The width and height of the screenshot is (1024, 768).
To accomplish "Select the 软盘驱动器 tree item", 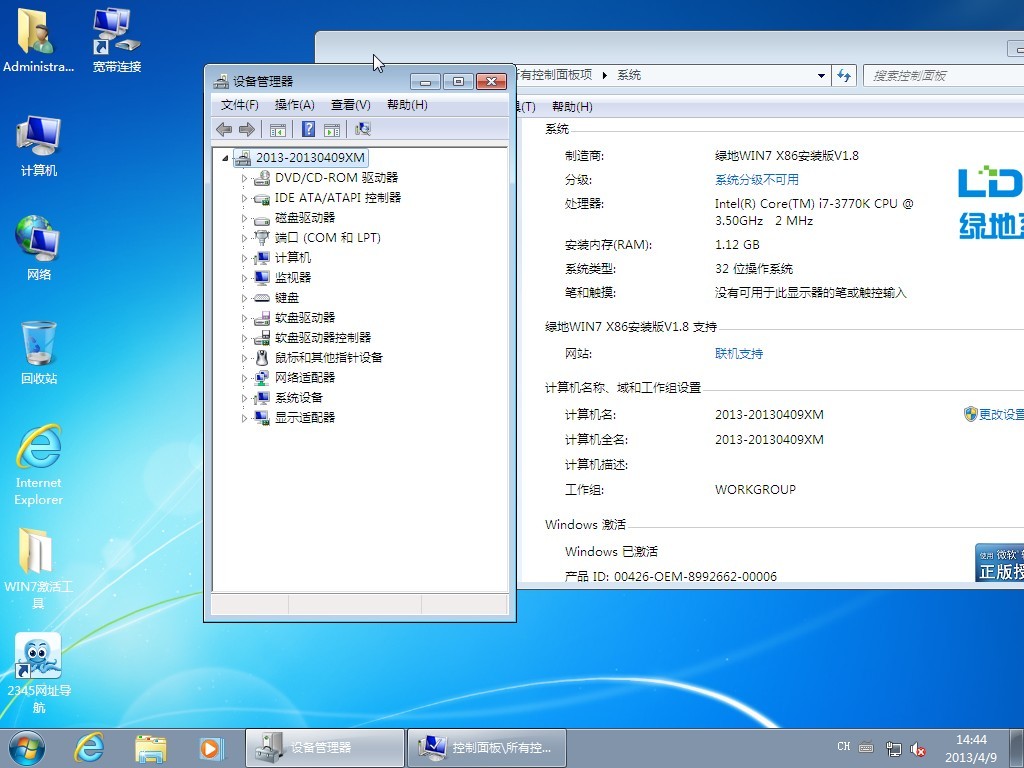I will click(304, 317).
